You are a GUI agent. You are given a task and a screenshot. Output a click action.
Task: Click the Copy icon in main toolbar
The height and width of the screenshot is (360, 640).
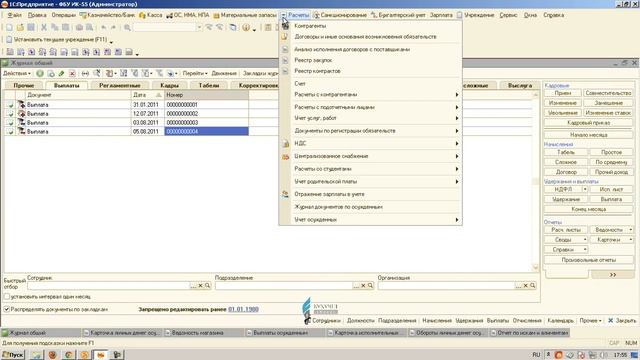click(55, 27)
